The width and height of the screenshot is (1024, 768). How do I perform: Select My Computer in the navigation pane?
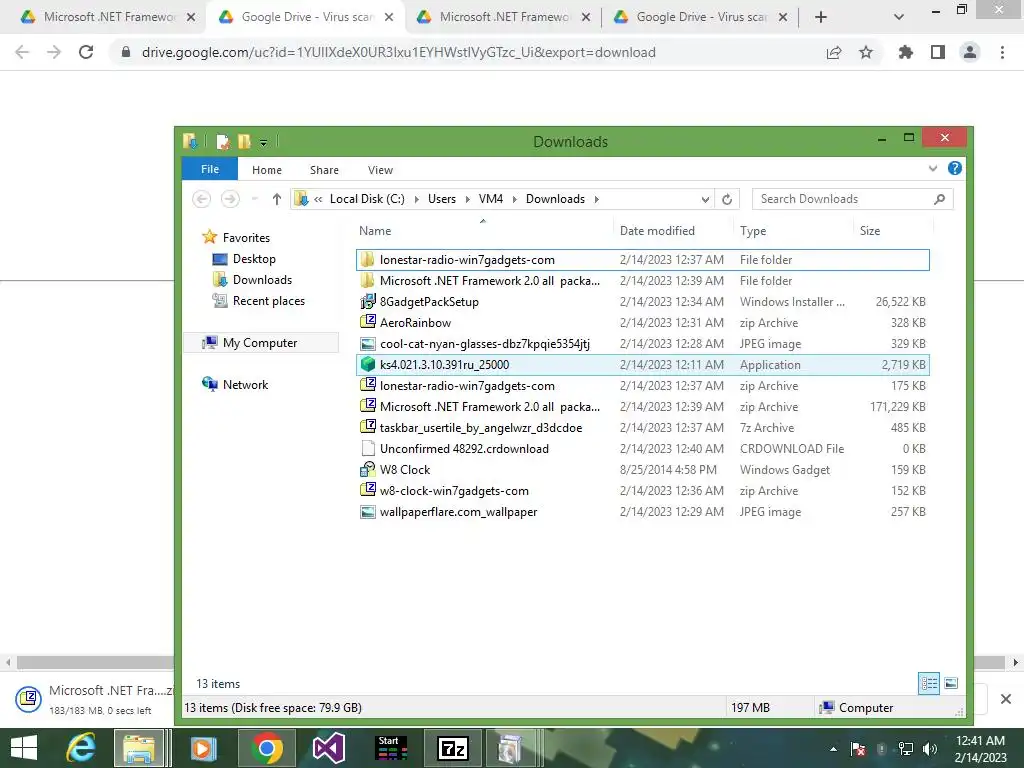(259, 342)
